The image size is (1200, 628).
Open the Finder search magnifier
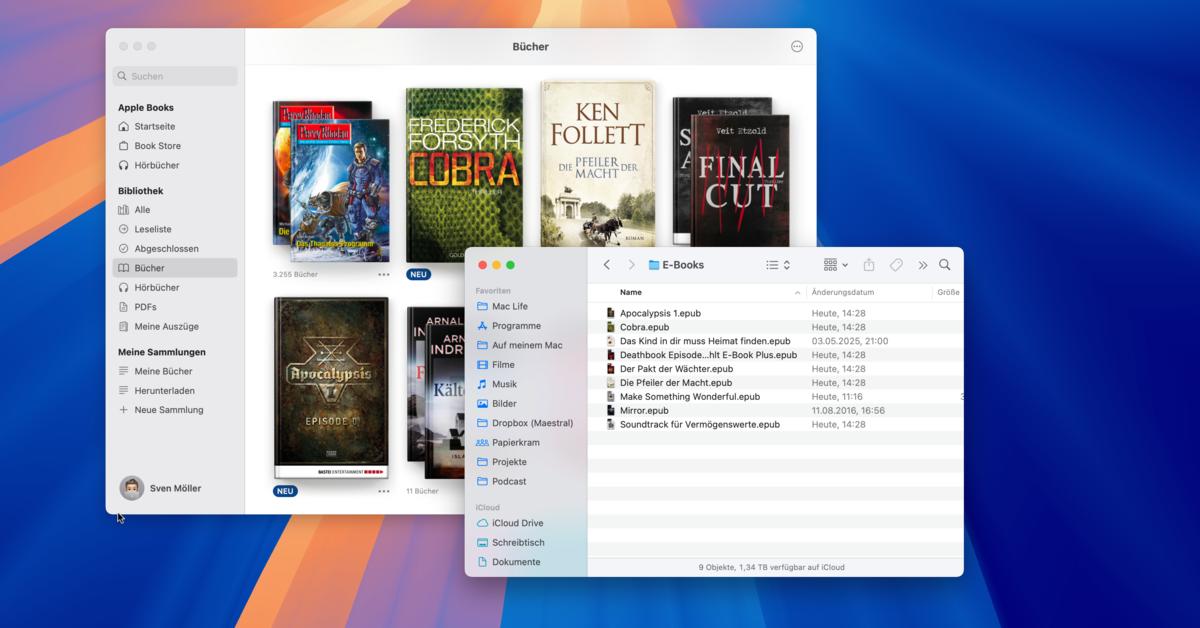(944, 265)
